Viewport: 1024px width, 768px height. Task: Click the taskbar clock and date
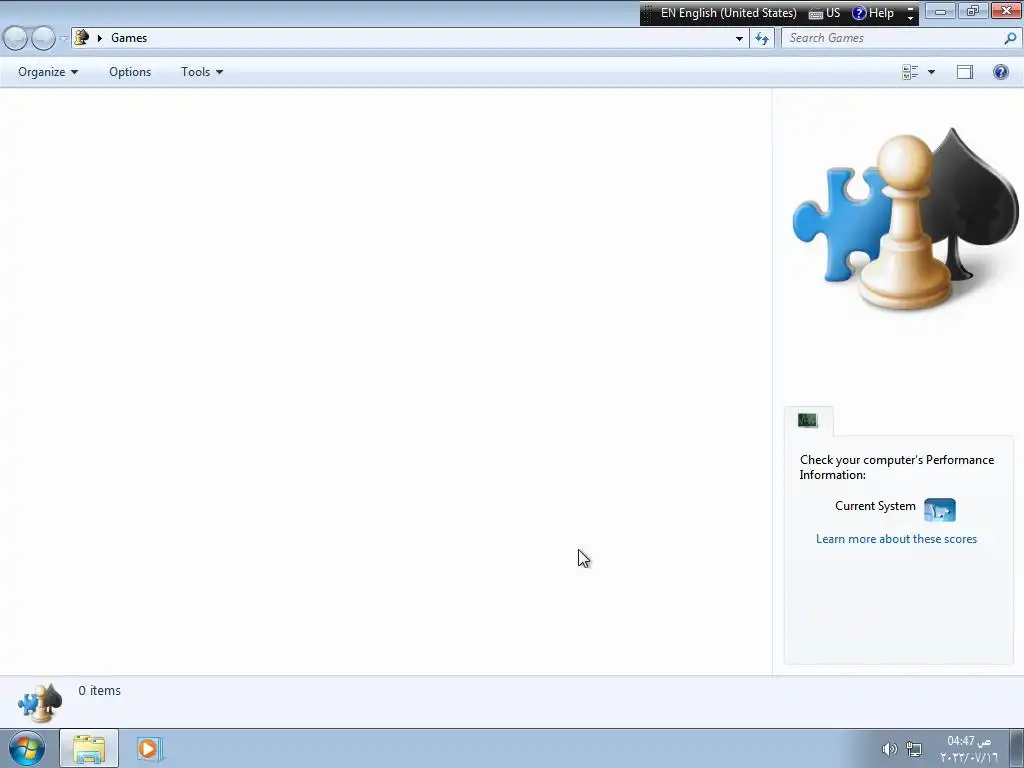(x=969, y=749)
